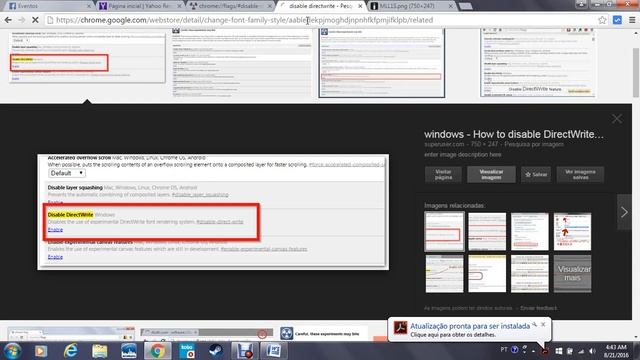Open the blue skyline app on taskbar

coord(129,351)
